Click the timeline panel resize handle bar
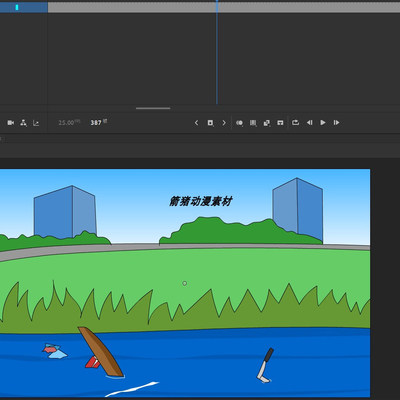400x400 pixels. coord(153,108)
